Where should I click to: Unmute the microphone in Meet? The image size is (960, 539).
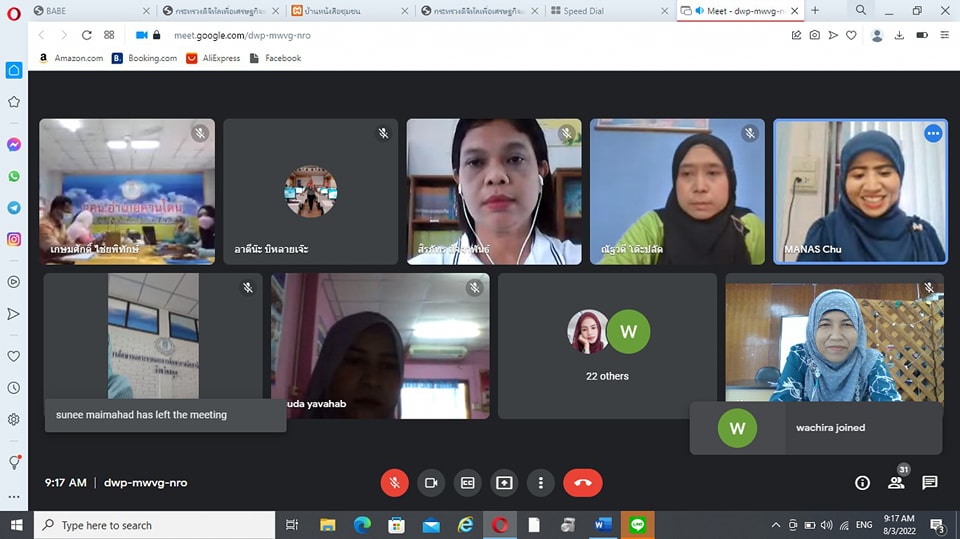(x=394, y=483)
